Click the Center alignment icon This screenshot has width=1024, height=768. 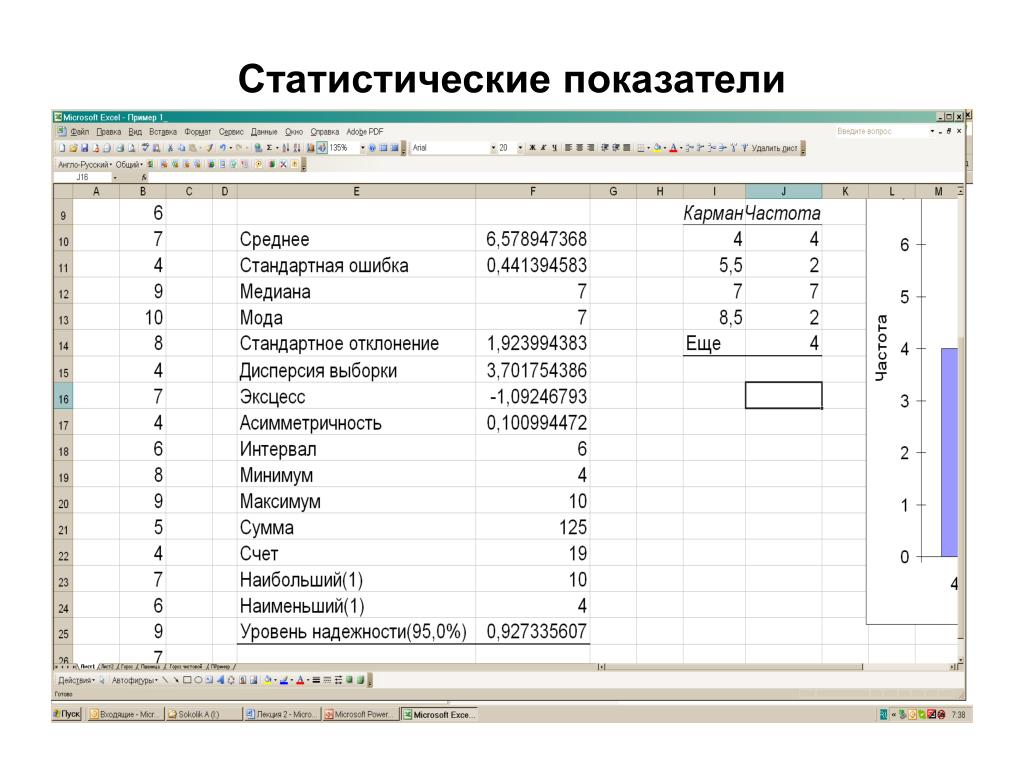[x=580, y=148]
